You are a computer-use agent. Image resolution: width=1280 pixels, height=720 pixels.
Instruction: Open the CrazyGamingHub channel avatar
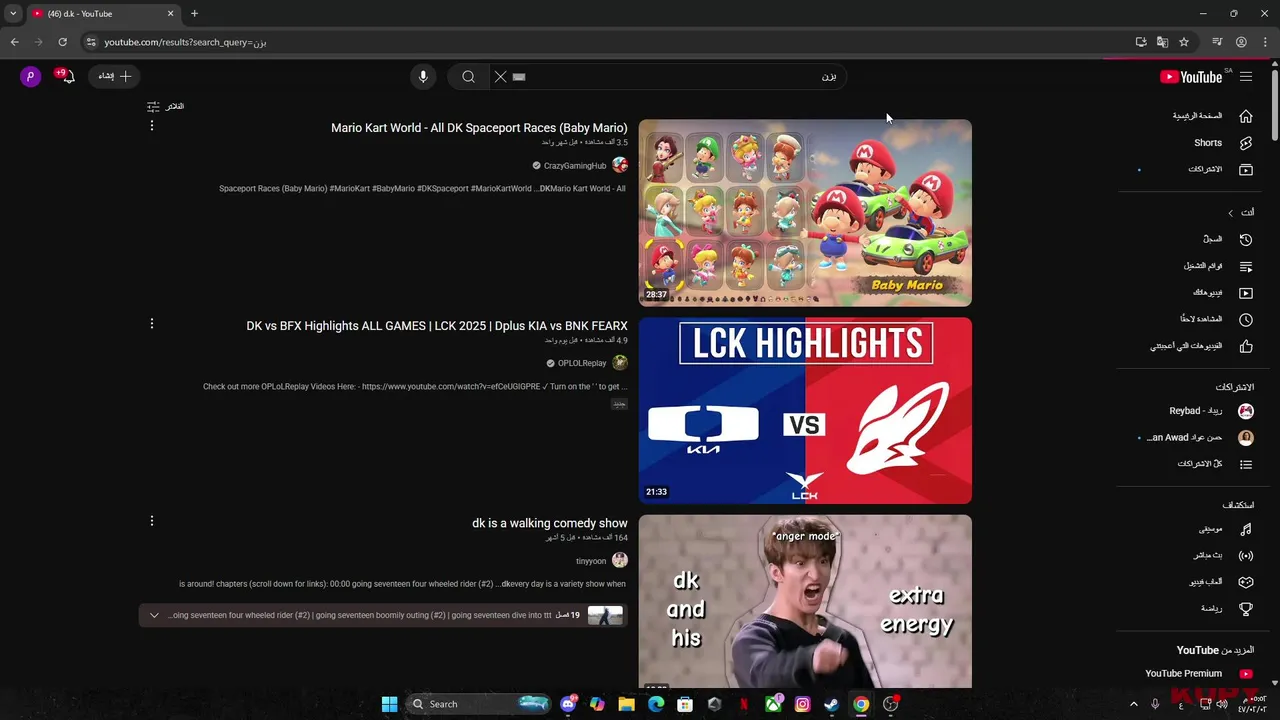pos(620,165)
